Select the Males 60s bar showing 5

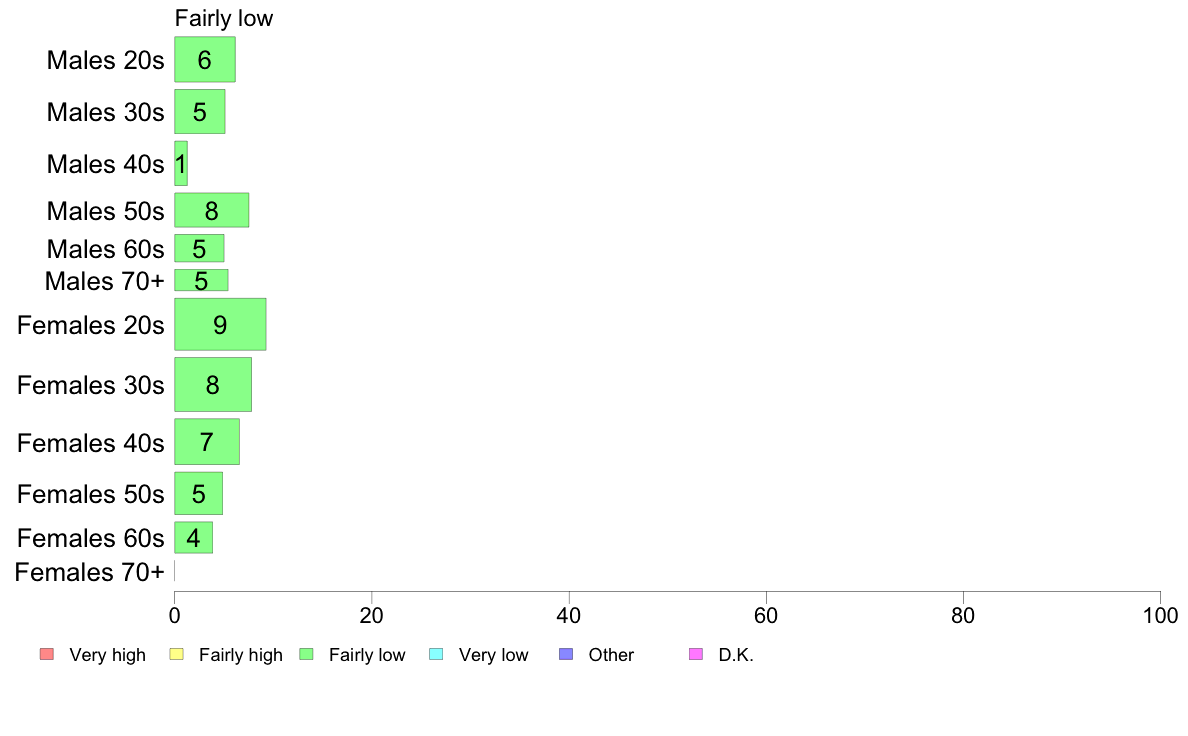point(199,248)
